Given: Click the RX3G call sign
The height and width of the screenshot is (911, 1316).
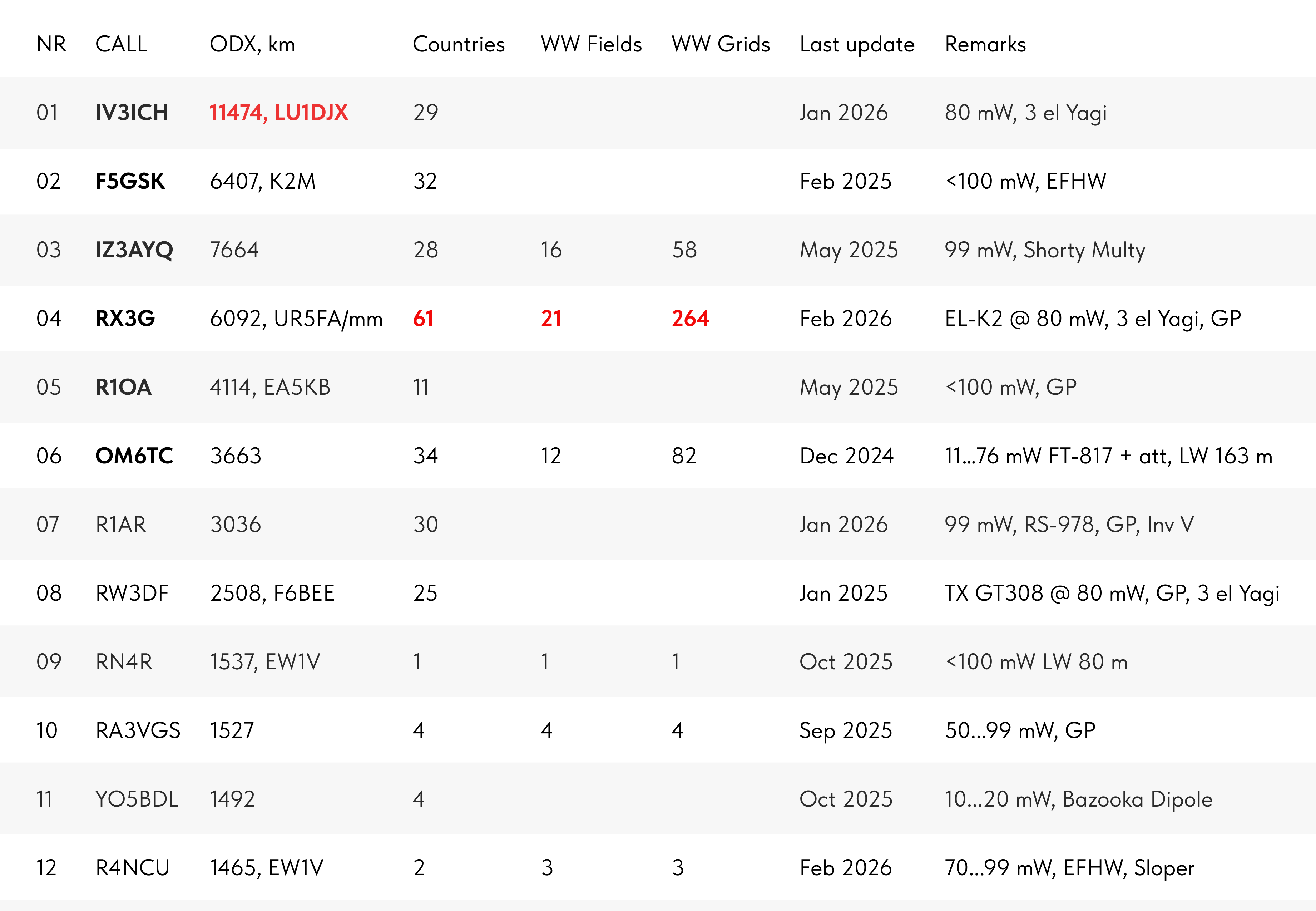Looking at the screenshot, I should 125,319.
